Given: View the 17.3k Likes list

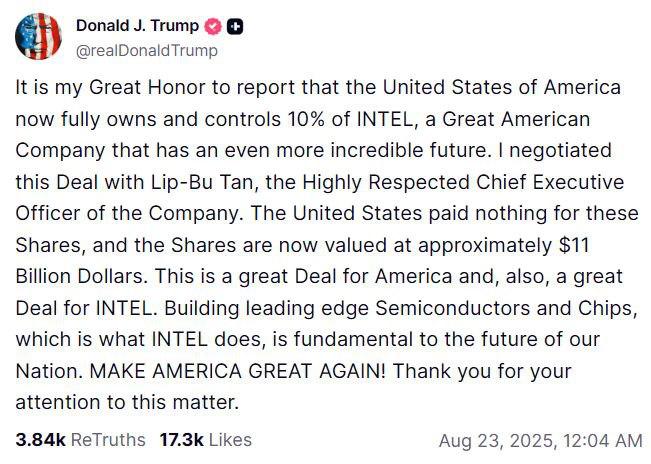Looking at the screenshot, I should 205,439.
